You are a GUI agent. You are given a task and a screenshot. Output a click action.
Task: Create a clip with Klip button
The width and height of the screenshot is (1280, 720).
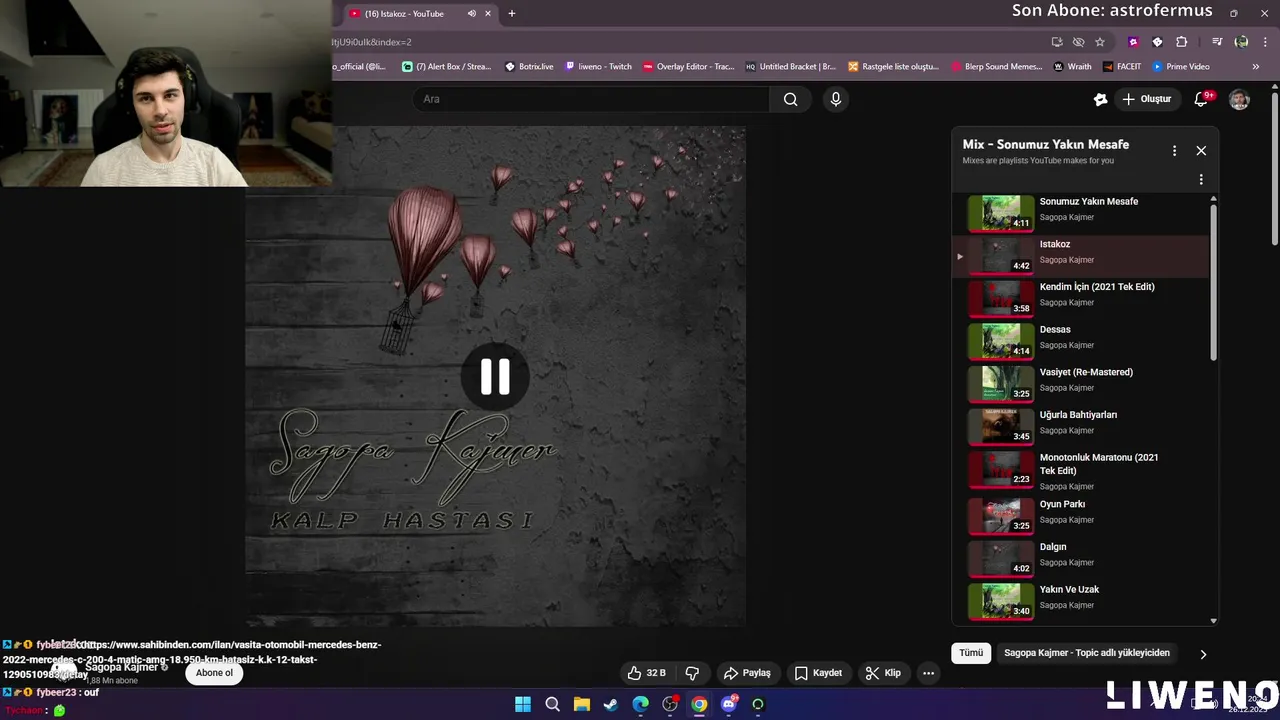coord(883,673)
